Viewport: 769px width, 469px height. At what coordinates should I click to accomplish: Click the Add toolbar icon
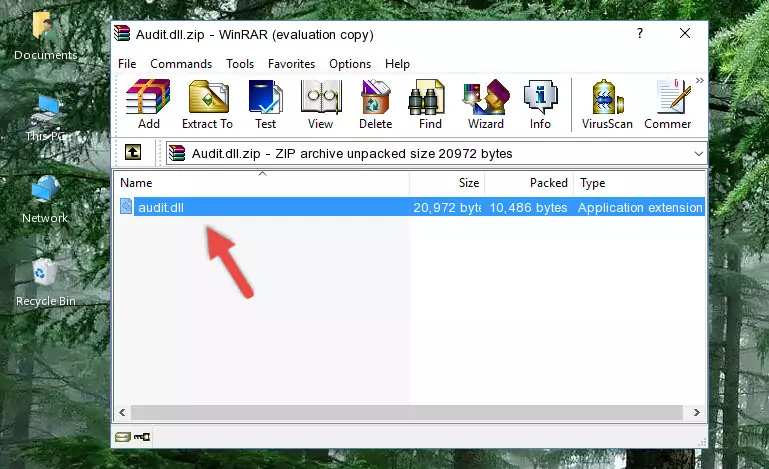click(148, 104)
